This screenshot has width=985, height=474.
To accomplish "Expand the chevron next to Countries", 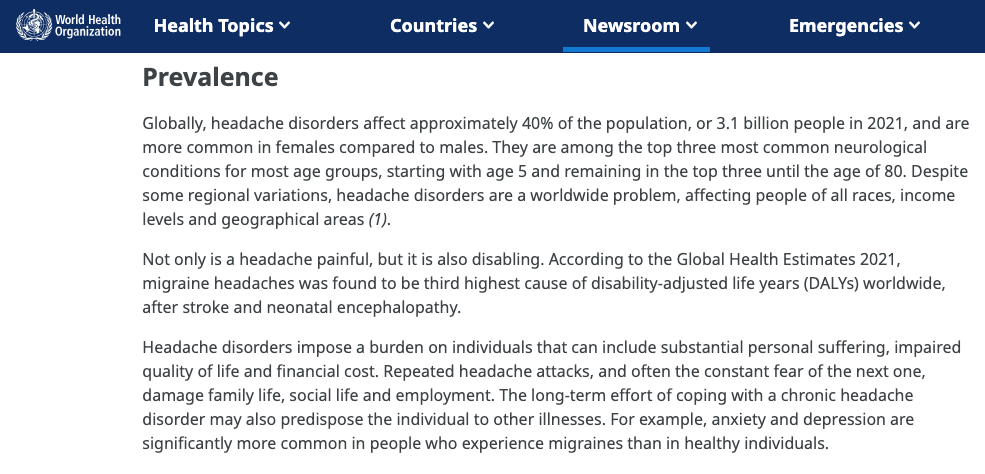I will [x=488, y=26].
